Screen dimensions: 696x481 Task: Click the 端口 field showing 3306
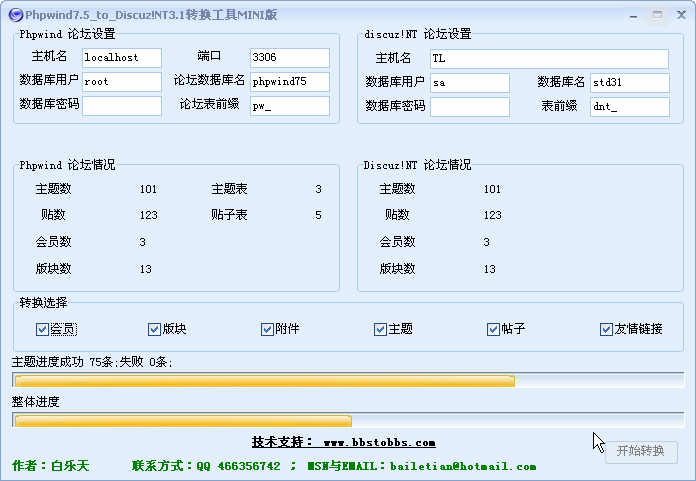289,58
